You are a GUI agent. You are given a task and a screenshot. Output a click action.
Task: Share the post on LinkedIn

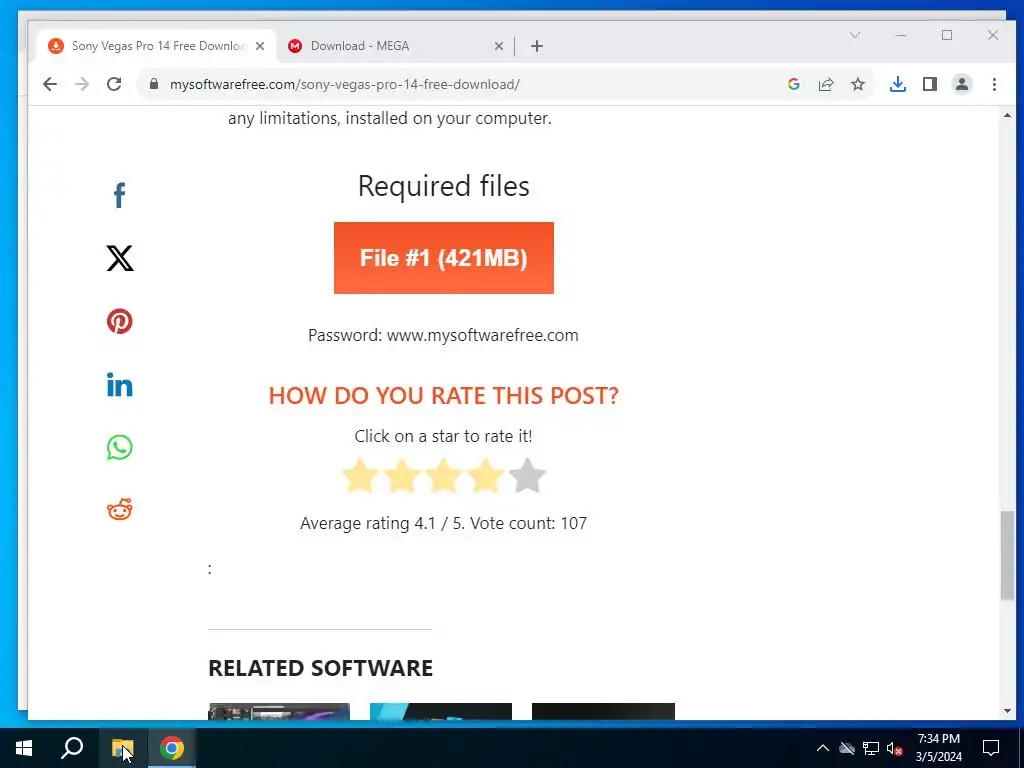click(x=120, y=385)
